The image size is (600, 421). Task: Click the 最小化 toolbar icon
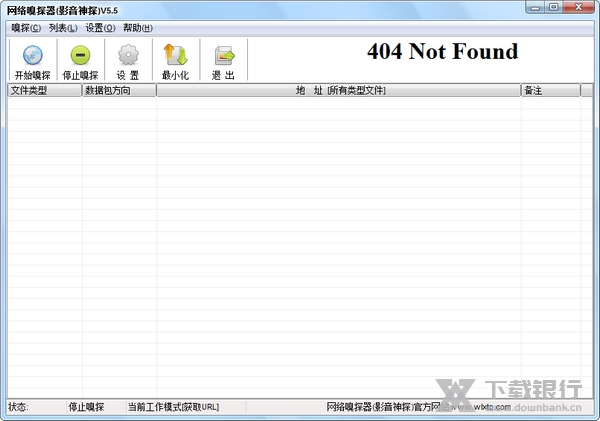[175, 60]
